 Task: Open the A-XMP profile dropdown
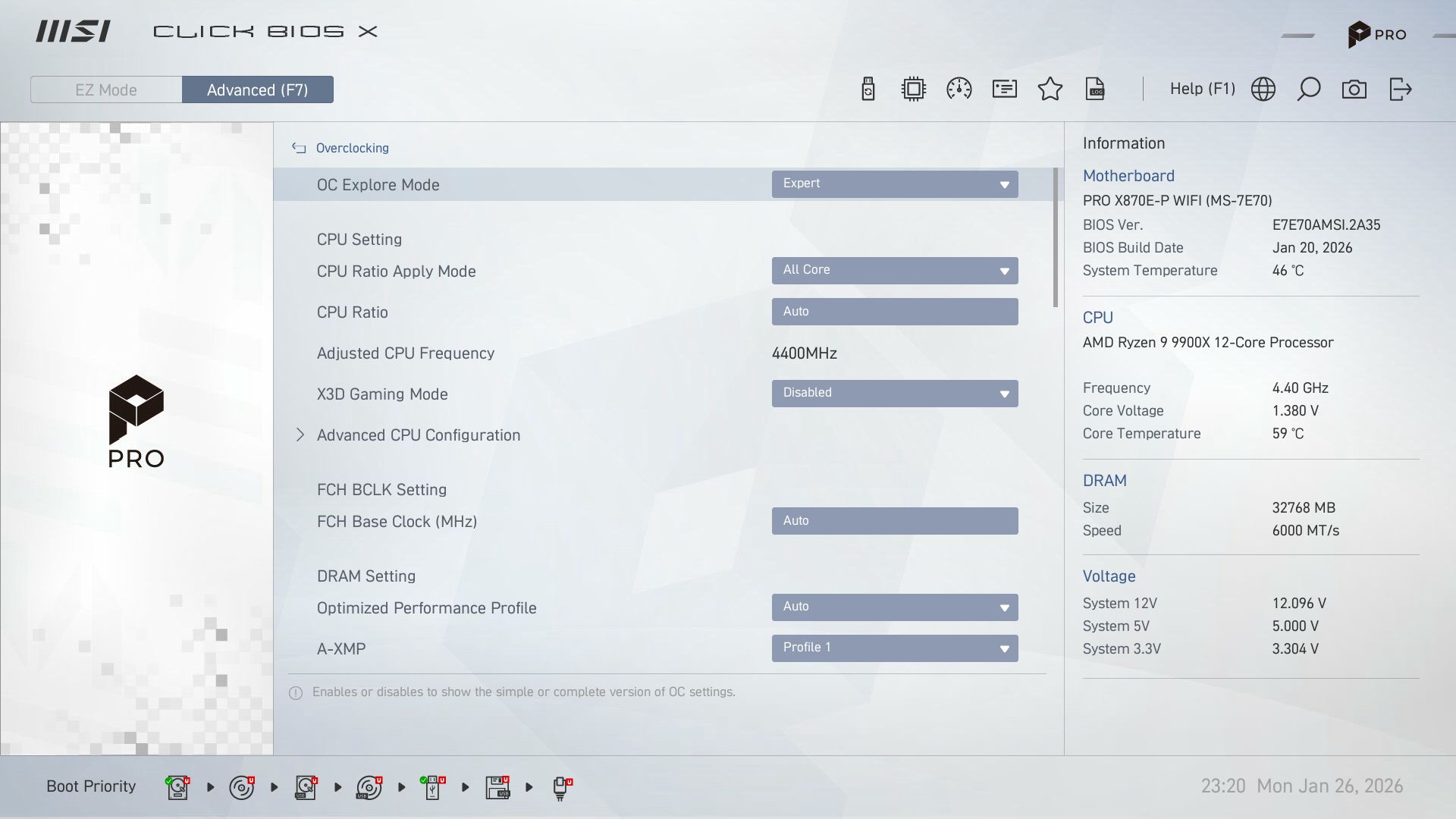point(895,648)
